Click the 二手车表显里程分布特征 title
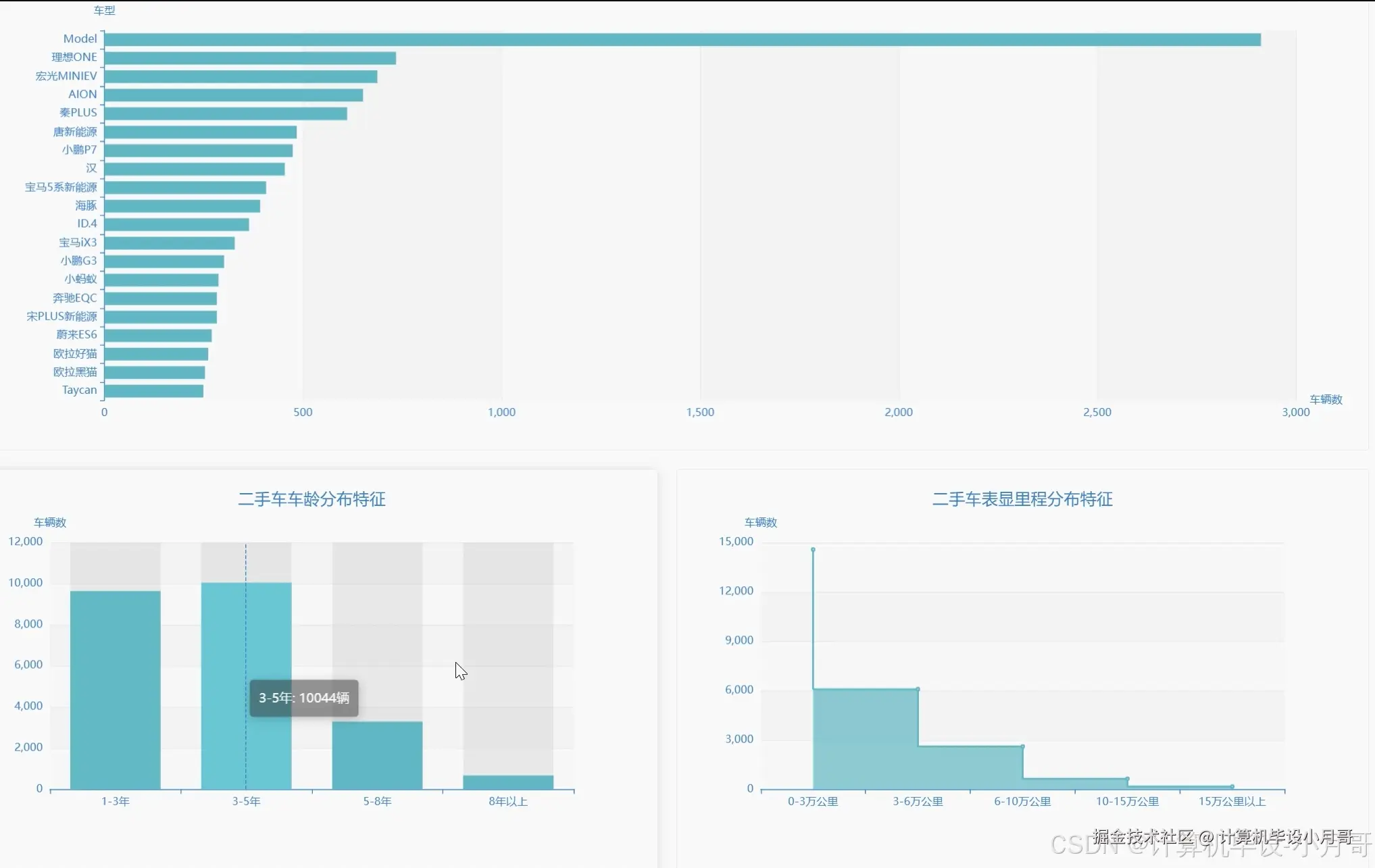 pos(1022,499)
